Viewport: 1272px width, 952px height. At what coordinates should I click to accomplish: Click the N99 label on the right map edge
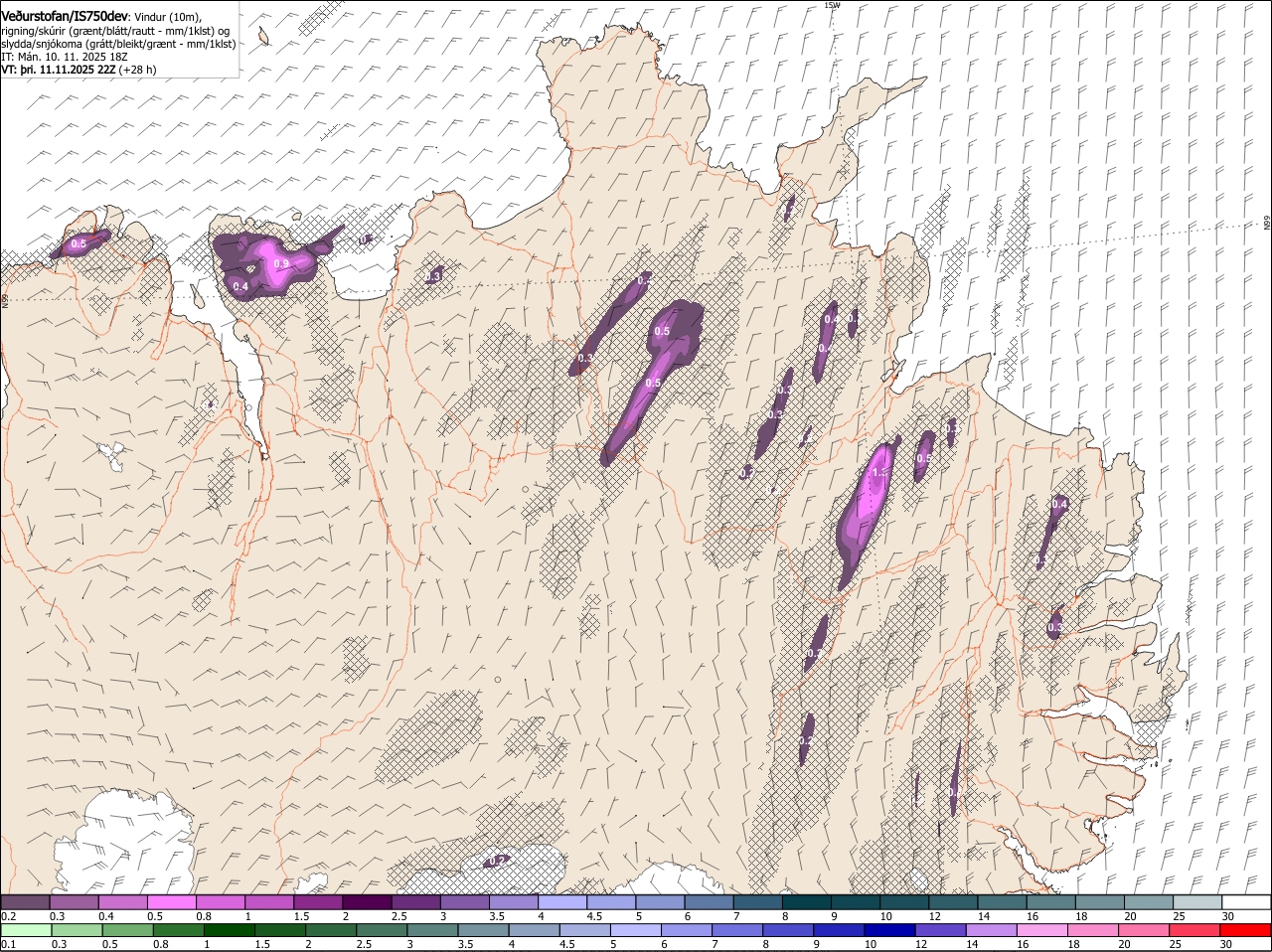pyautogui.click(x=1267, y=224)
